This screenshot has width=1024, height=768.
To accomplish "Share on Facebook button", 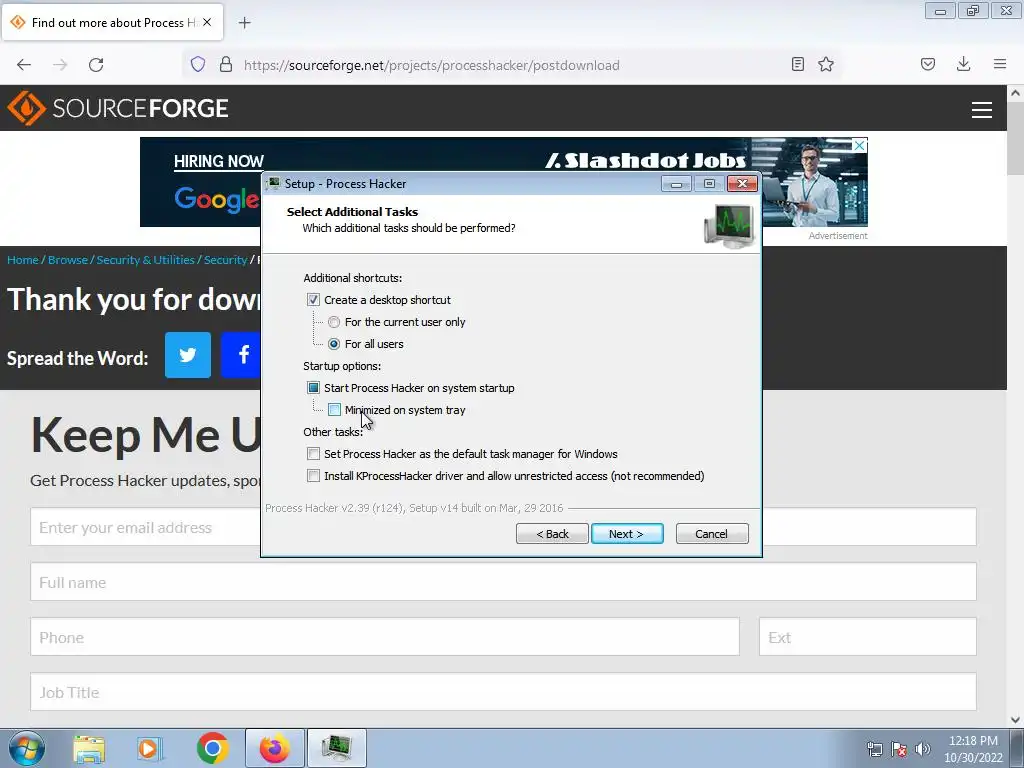I will pos(241,355).
